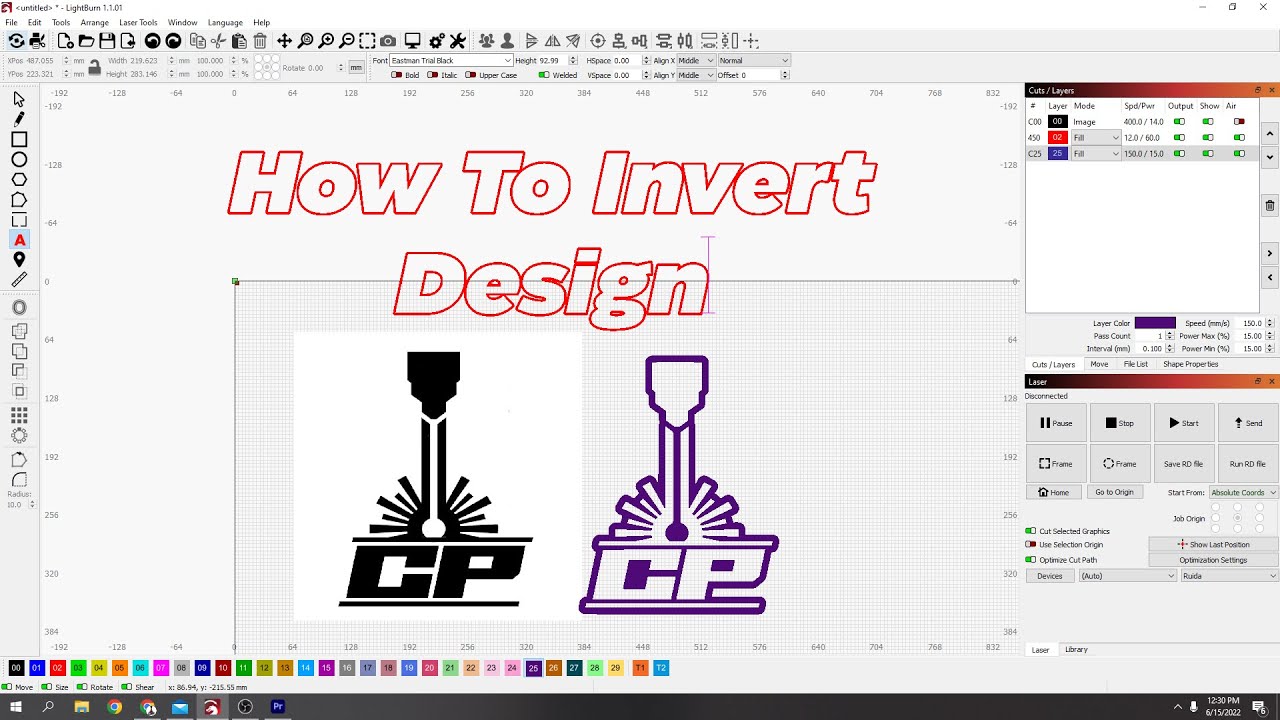Viewport: 1280px width, 720px height.
Task: Toggle Optimize Cut Path switch
Action: (1031, 560)
